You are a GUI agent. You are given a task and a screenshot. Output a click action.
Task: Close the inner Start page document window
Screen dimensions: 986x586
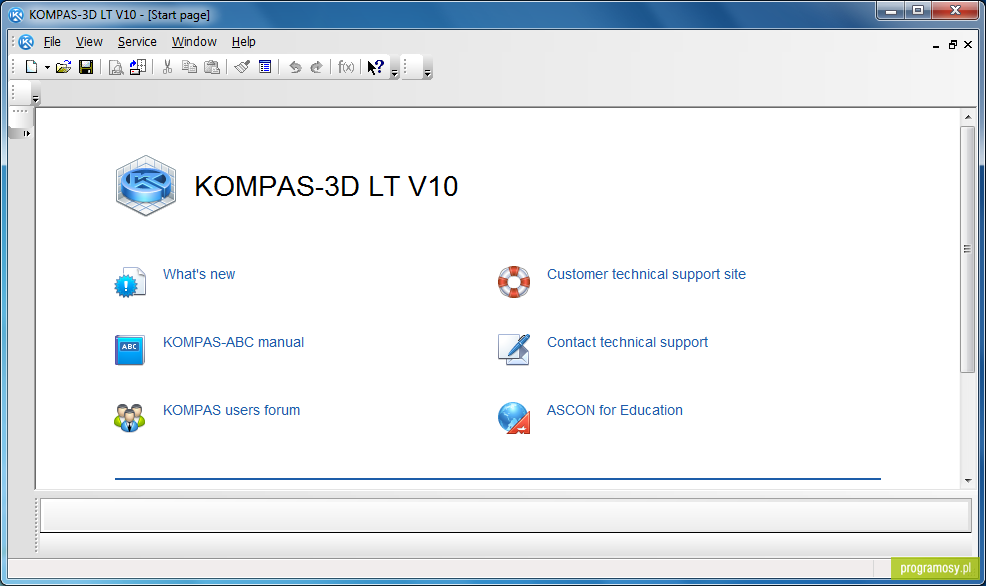coord(968,45)
